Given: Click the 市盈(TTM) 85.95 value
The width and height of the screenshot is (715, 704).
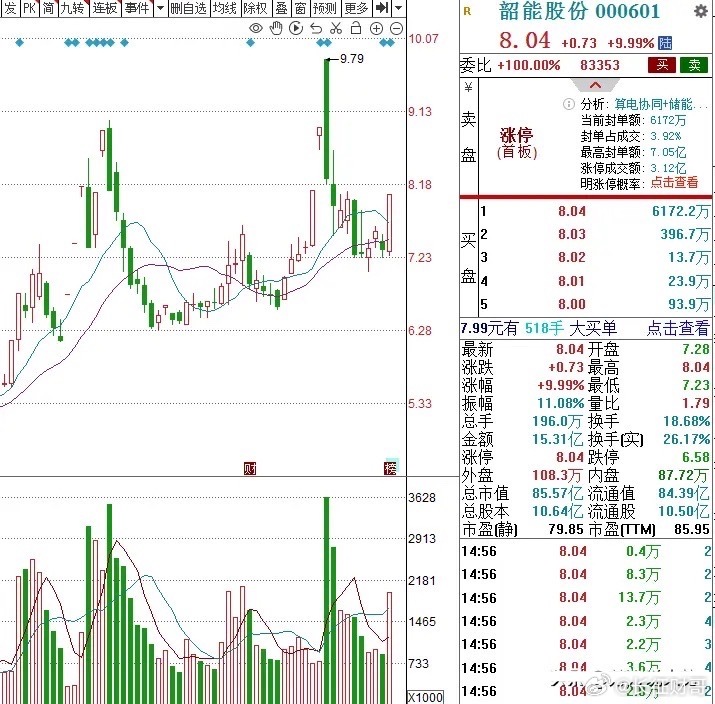Looking at the screenshot, I should pyautogui.click(x=692, y=529).
